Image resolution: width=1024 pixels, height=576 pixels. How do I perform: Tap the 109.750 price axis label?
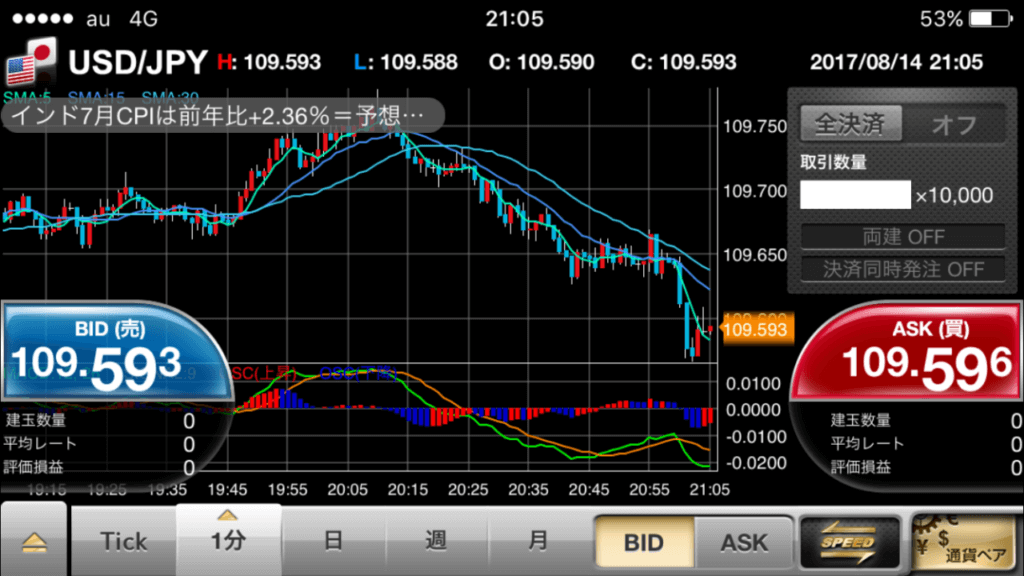click(754, 126)
